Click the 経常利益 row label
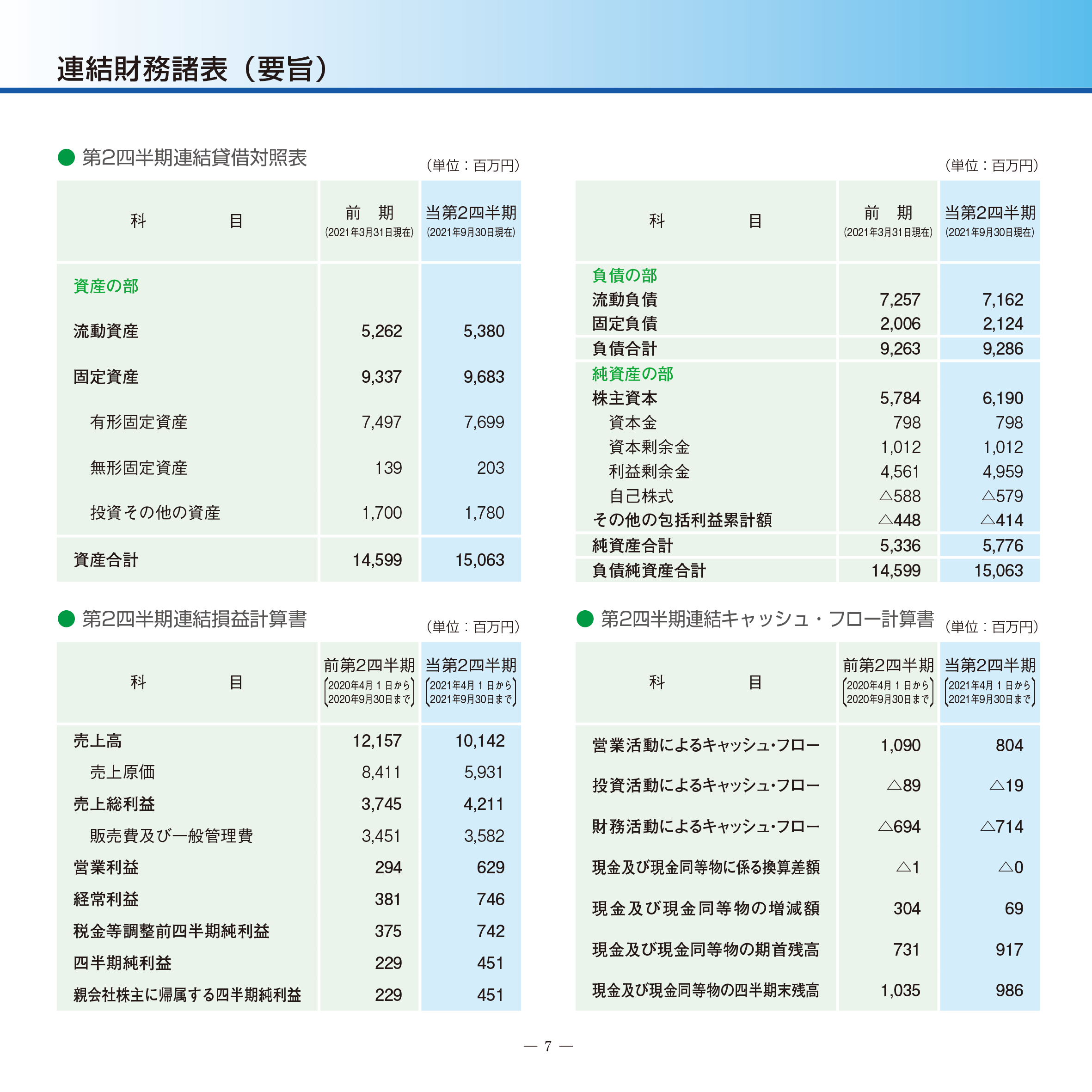This screenshot has width=1092, height=1092. coord(106,899)
